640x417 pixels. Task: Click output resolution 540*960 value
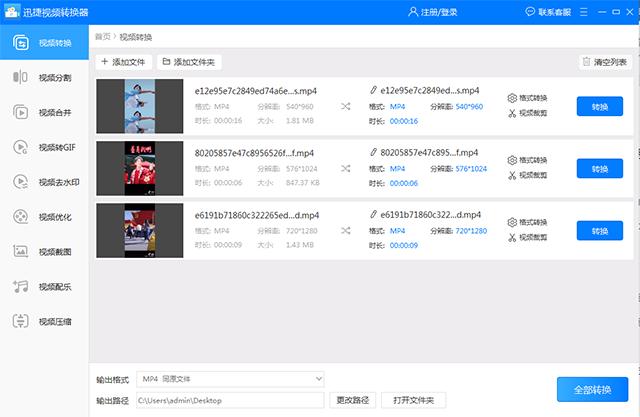pos(469,106)
